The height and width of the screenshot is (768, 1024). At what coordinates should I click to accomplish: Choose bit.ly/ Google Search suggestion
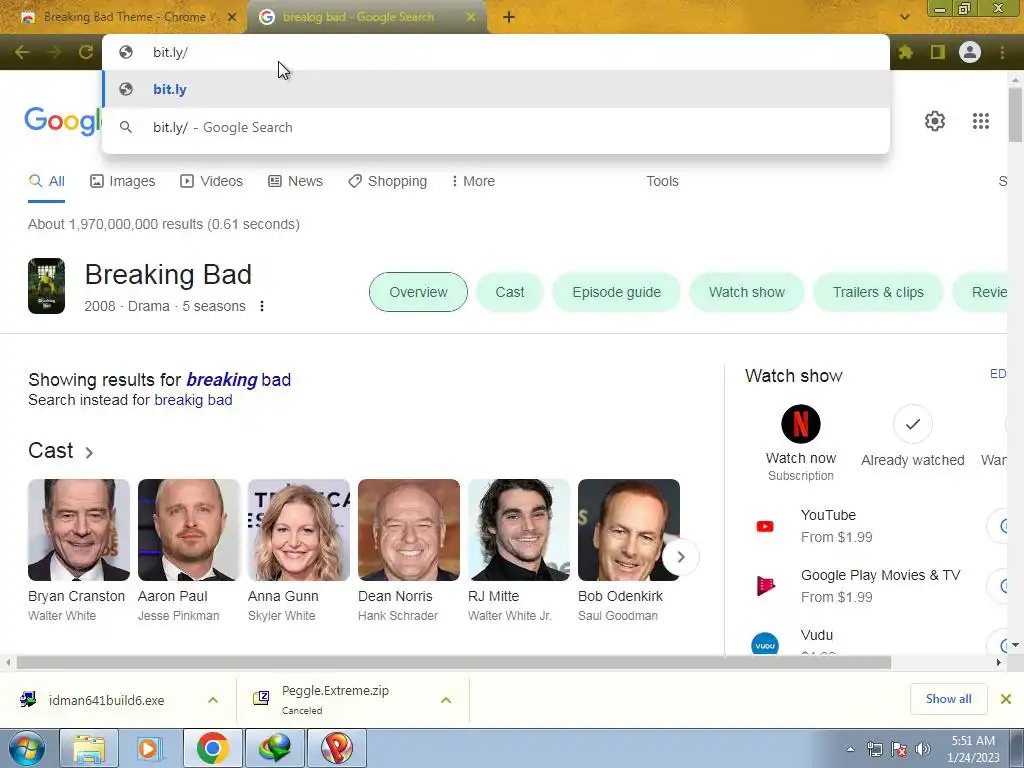[x=496, y=127]
